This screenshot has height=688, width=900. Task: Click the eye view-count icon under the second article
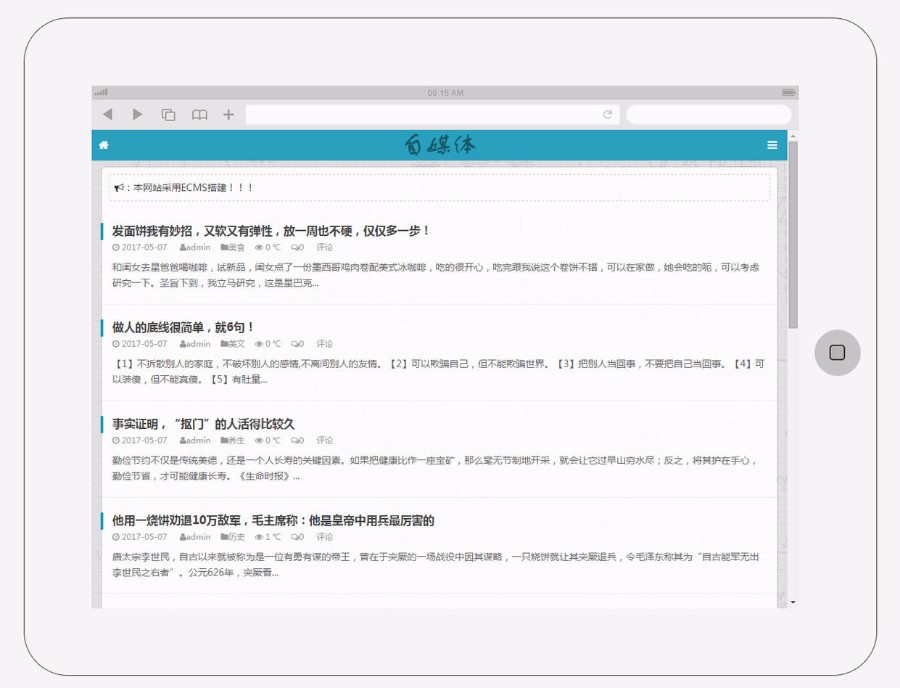click(x=258, y=343)
